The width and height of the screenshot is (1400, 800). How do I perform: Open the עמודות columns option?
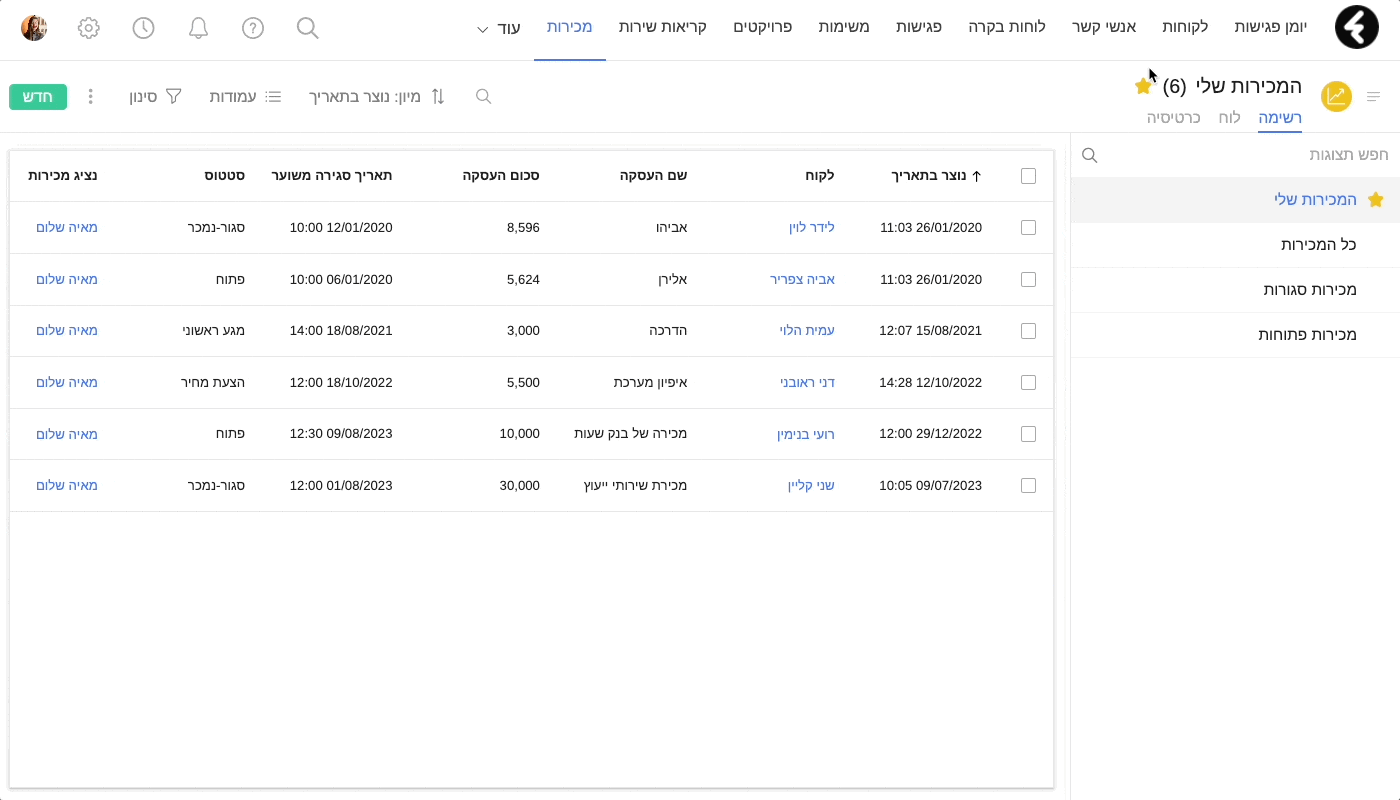tap(245, 97)
